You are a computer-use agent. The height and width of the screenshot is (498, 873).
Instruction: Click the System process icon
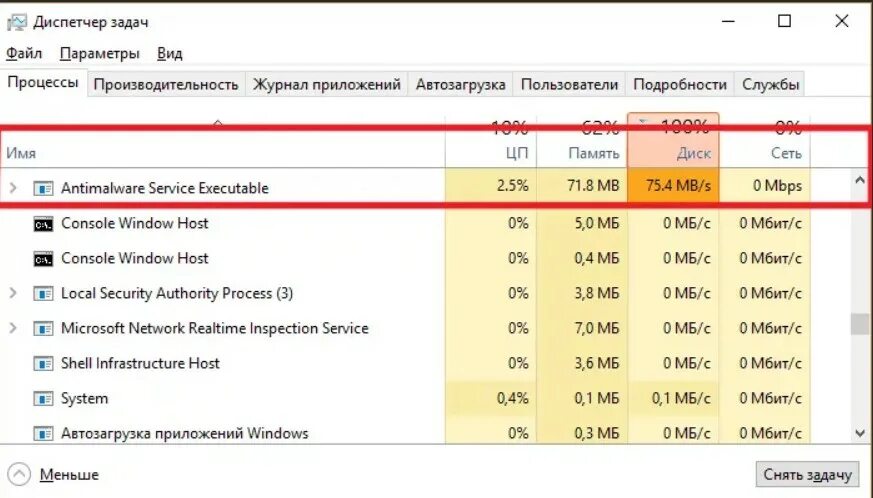43,399
